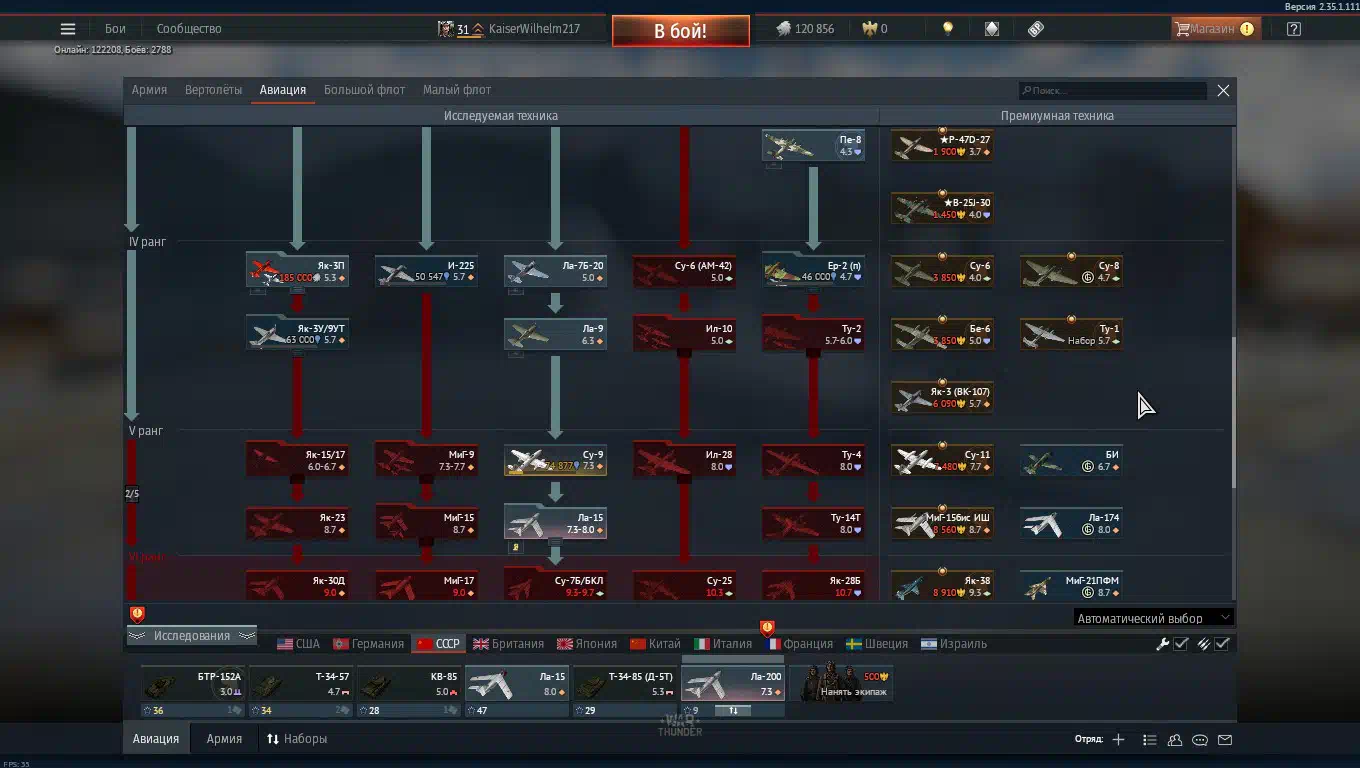This screenshot has width=1360, height=768.
Task: Switch to Большой флот tab
Action: click(364, 90)
